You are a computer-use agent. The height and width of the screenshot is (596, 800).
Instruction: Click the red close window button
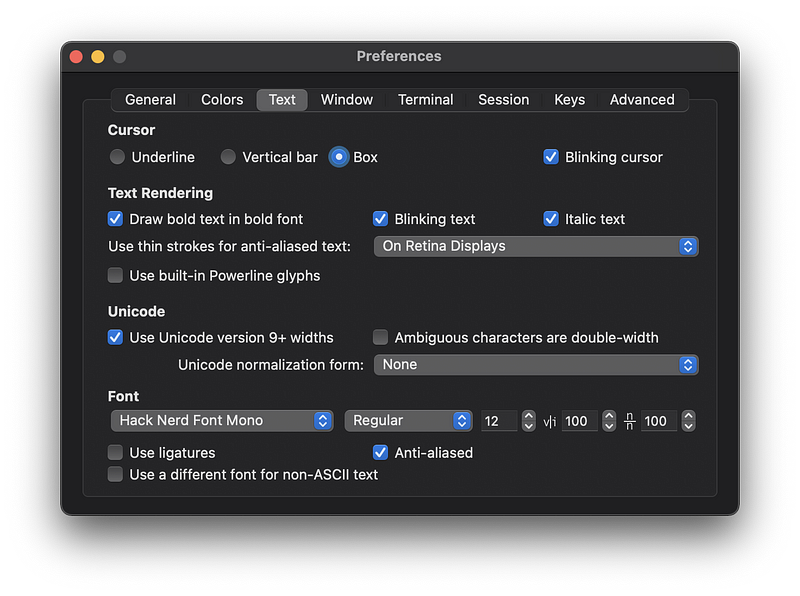tap(76, 57)
